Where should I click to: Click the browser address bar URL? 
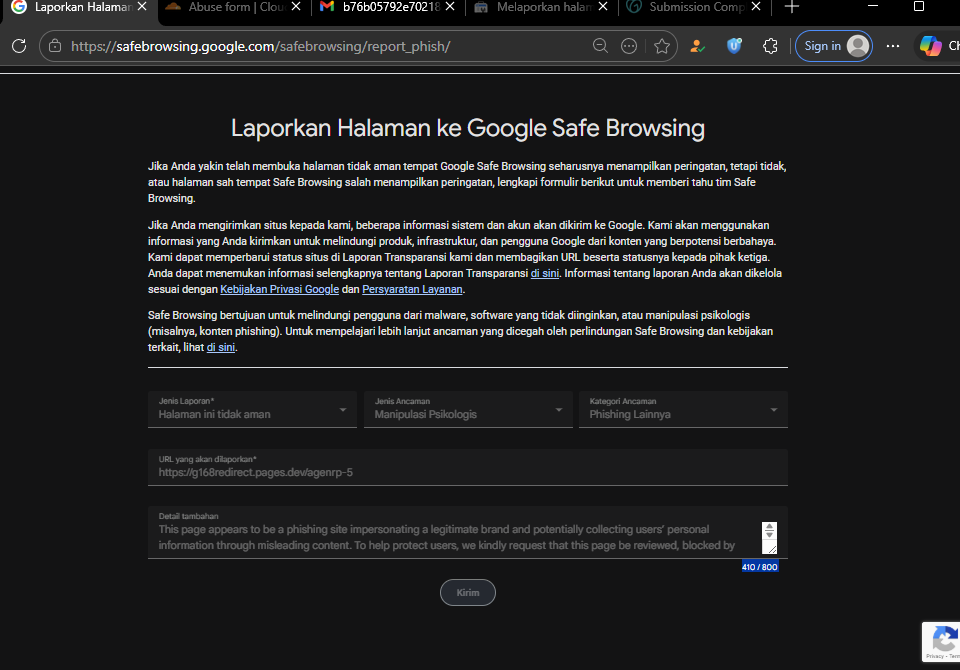261,46
